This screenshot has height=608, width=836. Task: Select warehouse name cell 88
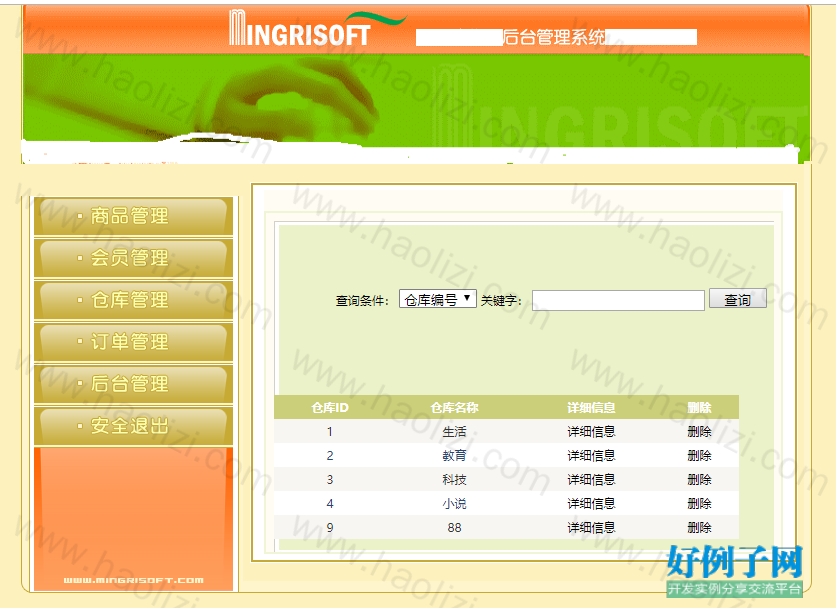454,527
